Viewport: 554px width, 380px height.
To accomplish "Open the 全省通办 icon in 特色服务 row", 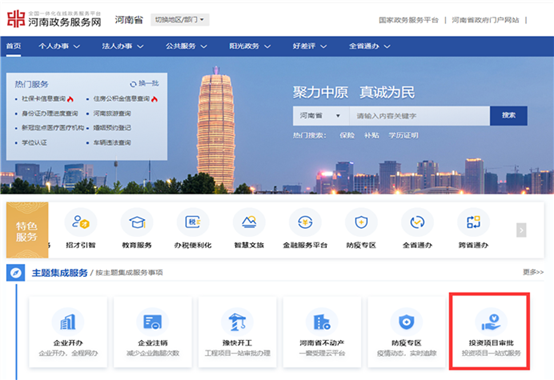I will coord(417,222).
